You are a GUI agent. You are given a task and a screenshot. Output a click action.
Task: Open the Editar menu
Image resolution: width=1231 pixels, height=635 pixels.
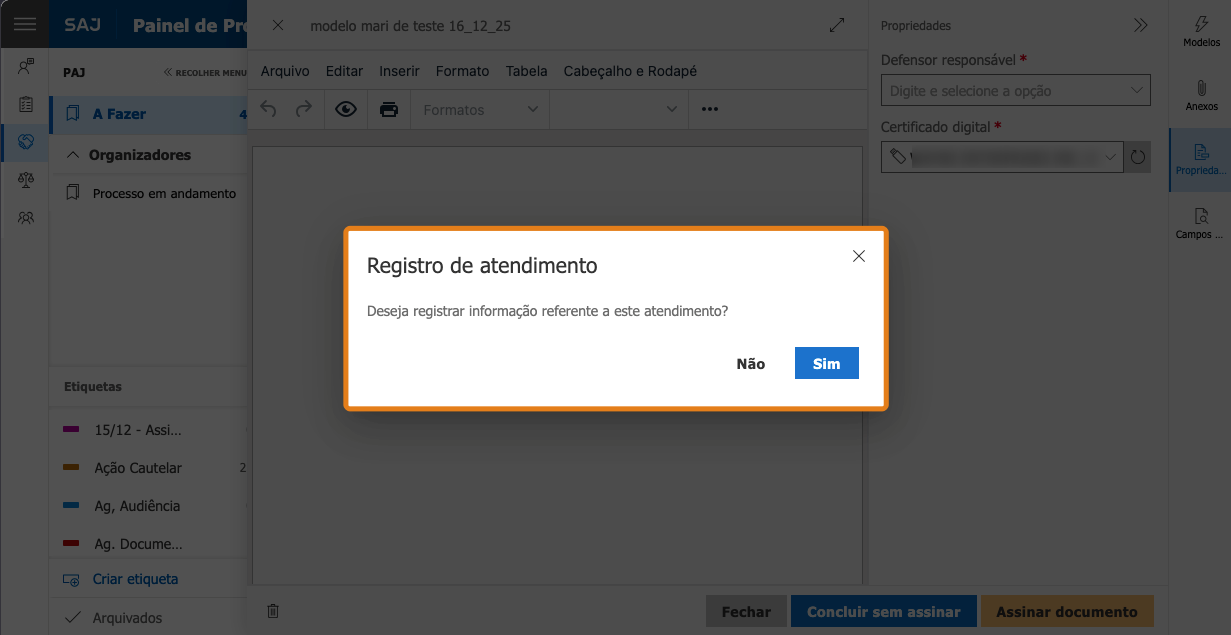click(x=344, y=71)
